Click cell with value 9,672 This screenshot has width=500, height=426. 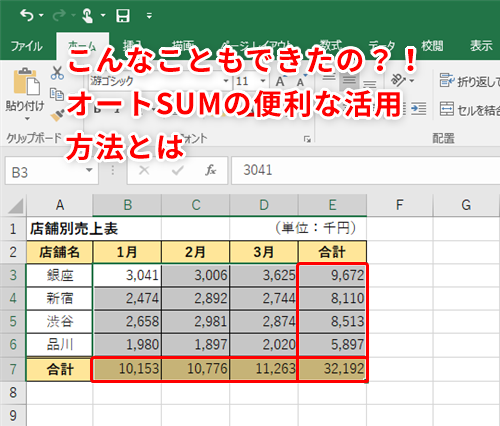point(332,275)
